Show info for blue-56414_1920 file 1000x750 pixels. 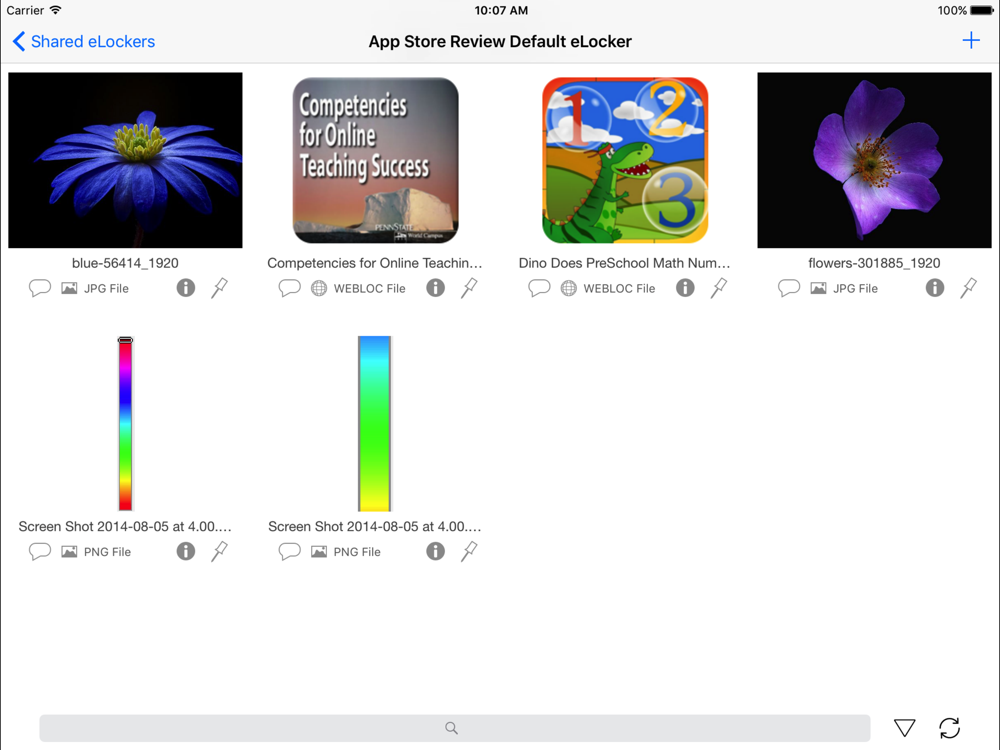click(x=186, y=288)
